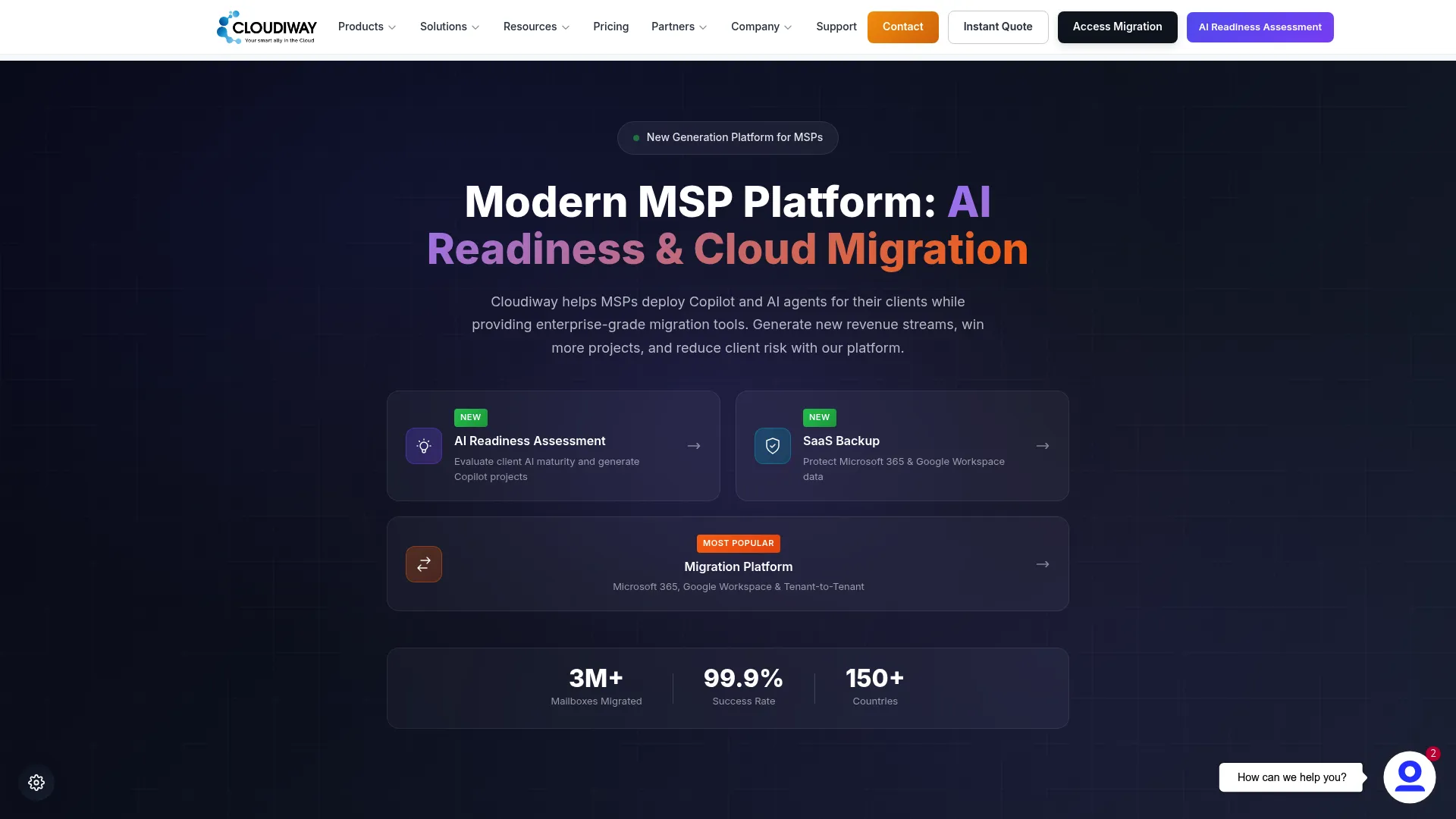
Task: Click the 'Countries' label
Action: 875,701
